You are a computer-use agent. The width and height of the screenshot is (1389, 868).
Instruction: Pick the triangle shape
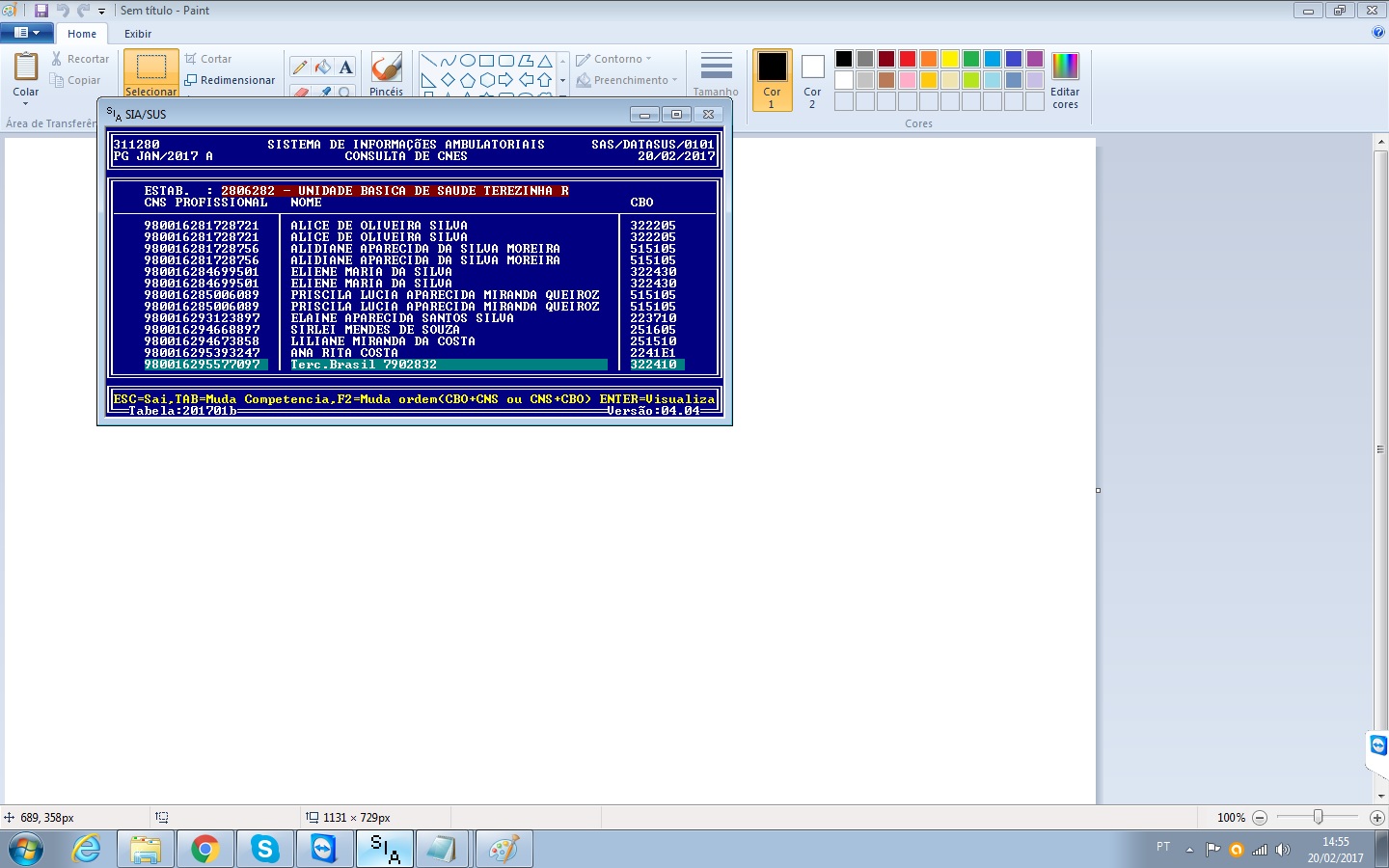tap(544, 60)
